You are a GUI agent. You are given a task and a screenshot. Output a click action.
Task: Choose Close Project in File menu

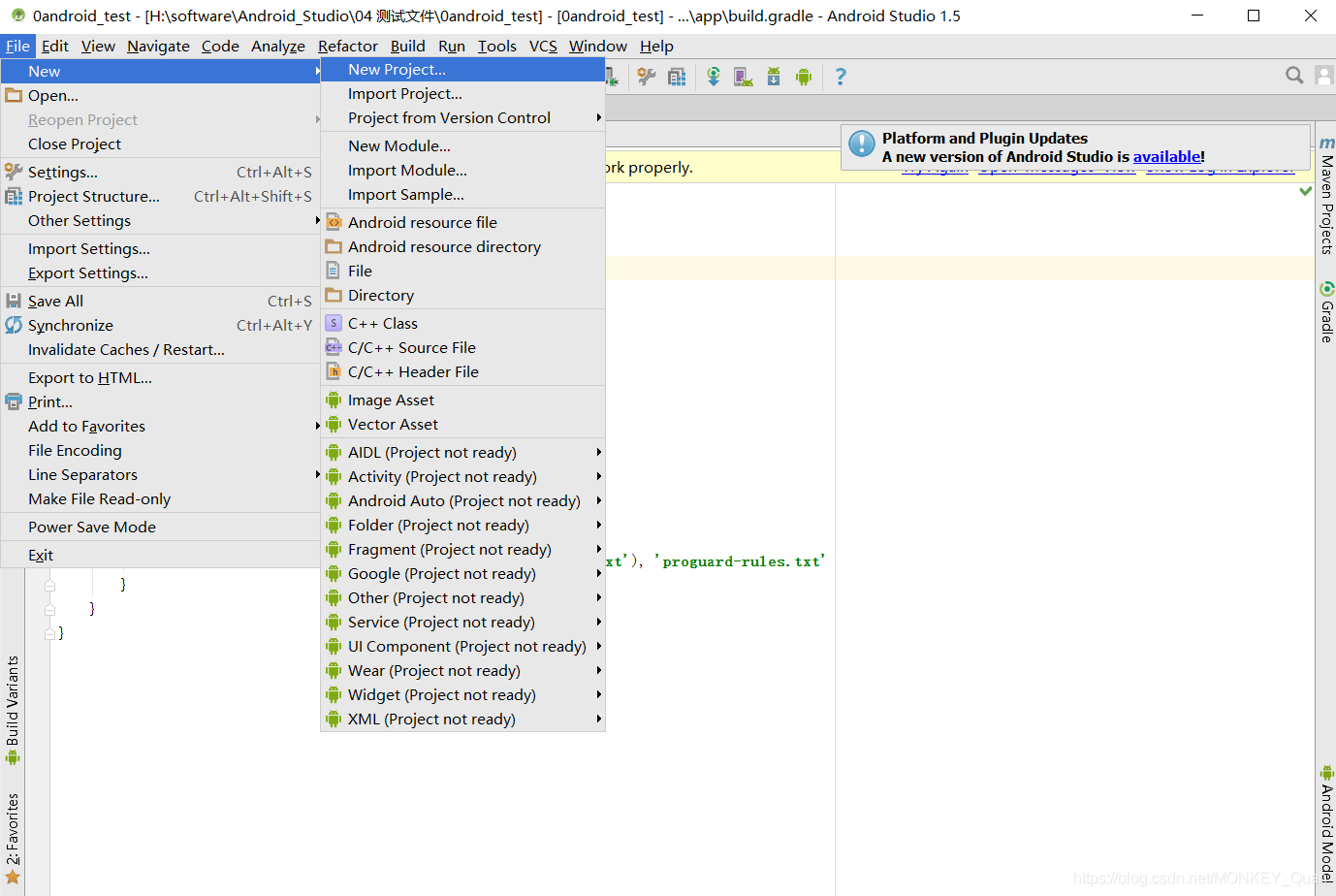click(x=160, y=144)
